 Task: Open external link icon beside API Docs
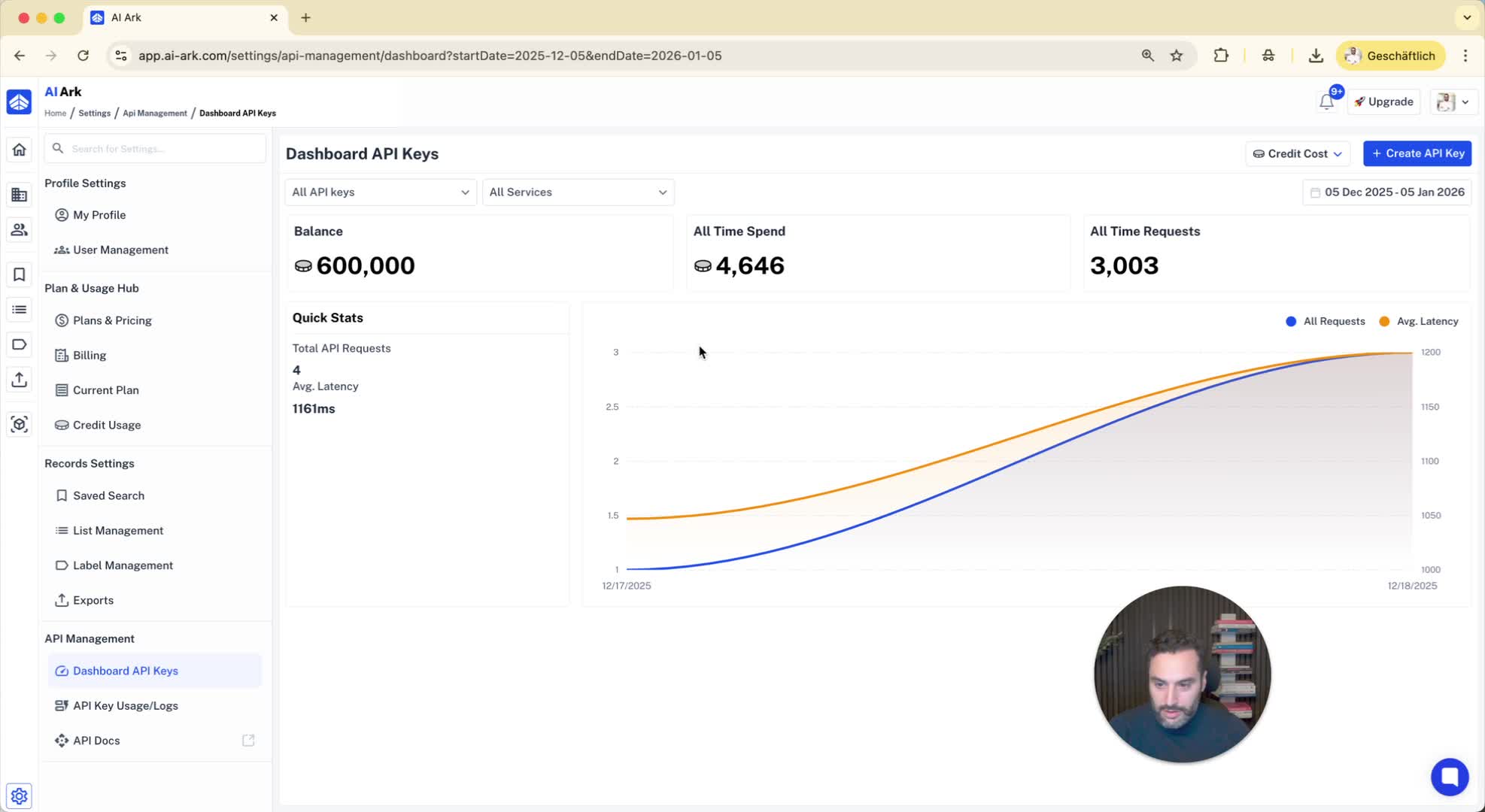pos(248,741)
